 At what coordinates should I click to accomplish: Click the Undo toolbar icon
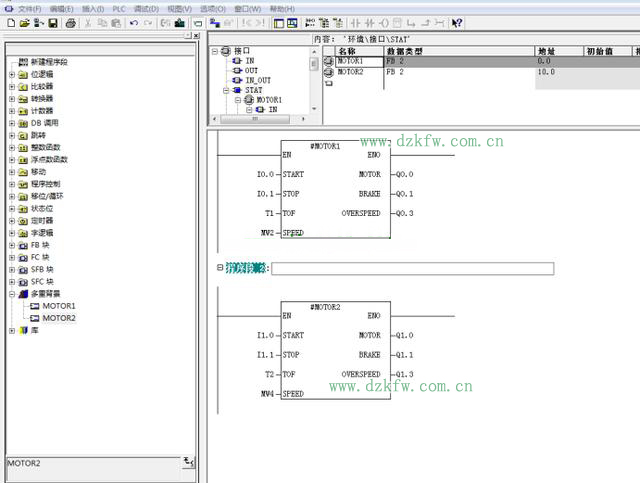[x=133, y=22]
